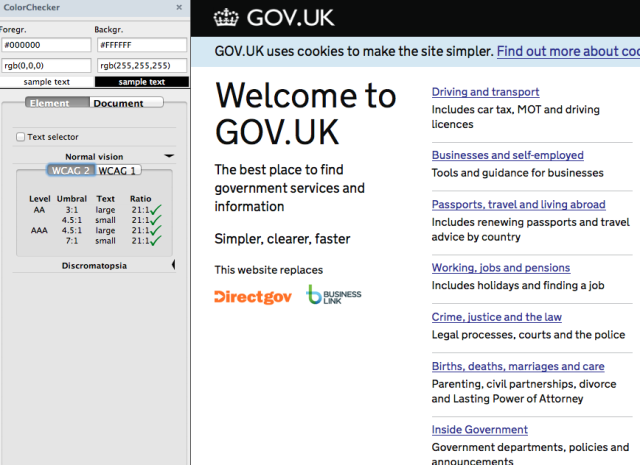This screenshot has height=465, width=640.
Task: Click the AAA small 7:1 green checkmark
Action: 156,241
